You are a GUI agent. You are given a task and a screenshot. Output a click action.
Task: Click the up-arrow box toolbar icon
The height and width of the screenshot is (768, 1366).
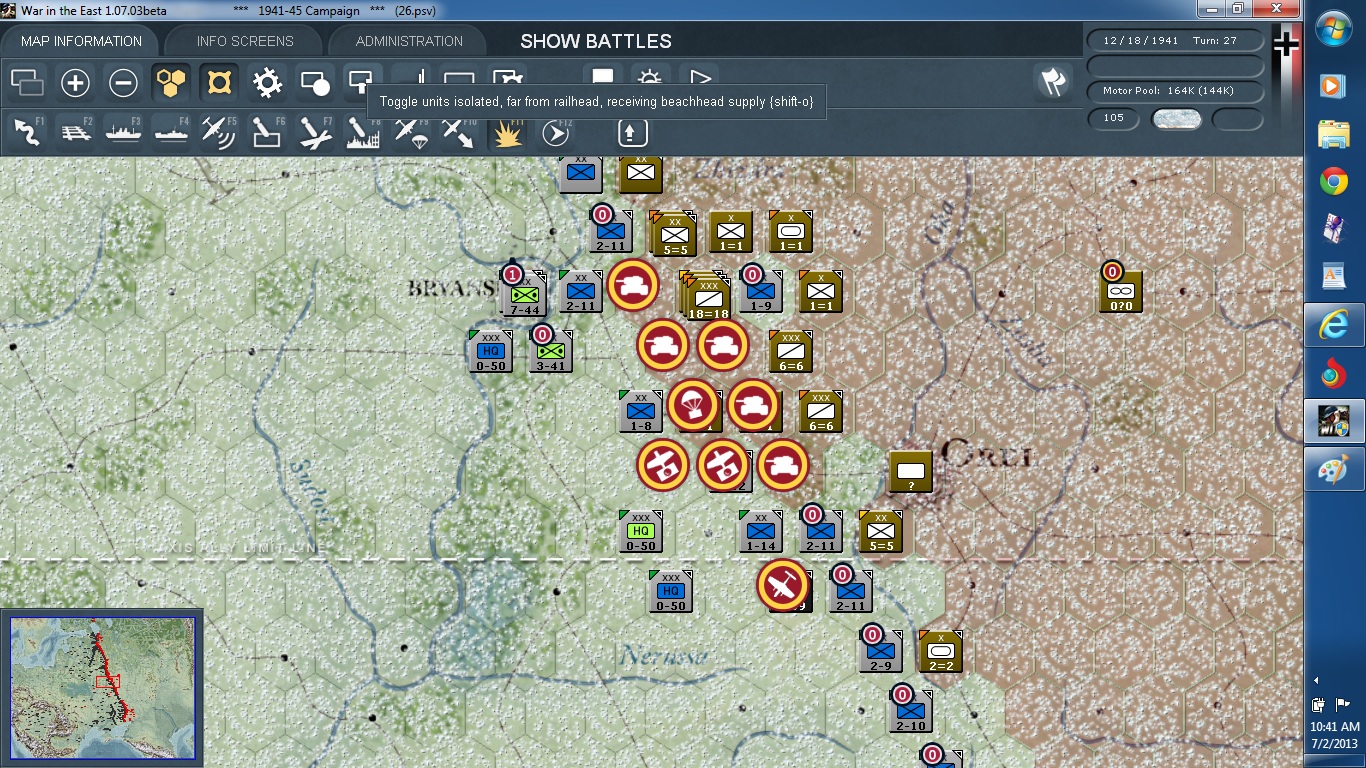pos(632,132)
